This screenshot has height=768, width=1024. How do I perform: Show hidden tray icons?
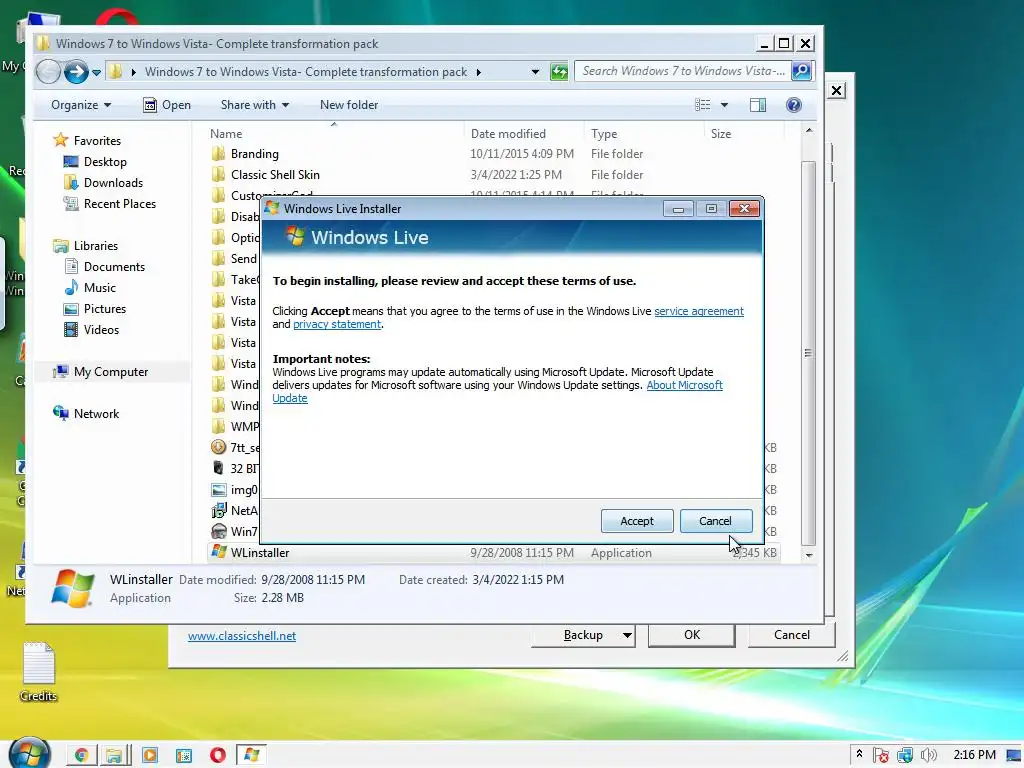(x=859, y=754)
